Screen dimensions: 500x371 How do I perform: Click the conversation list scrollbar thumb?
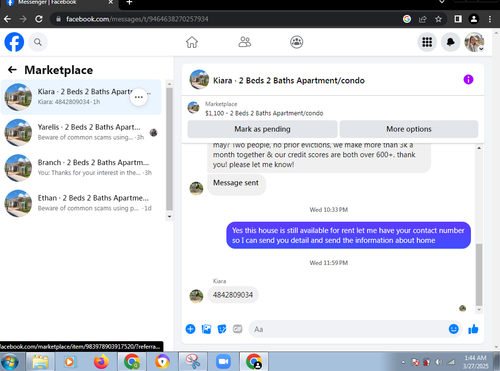(x=169, y=149)
